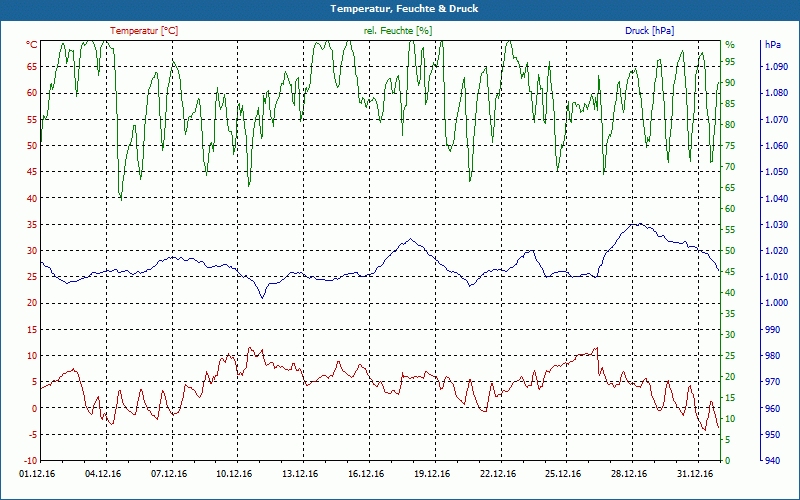Click the red '-5' temperature axis value
Screen dimensions: 800x500
(x=32, y=434)
